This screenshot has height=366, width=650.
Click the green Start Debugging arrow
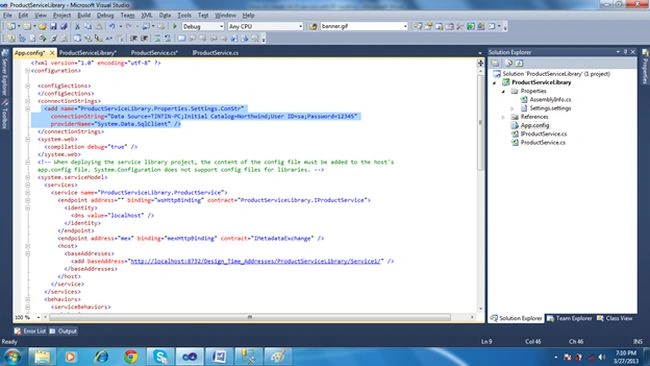click(x=175, y=27)
